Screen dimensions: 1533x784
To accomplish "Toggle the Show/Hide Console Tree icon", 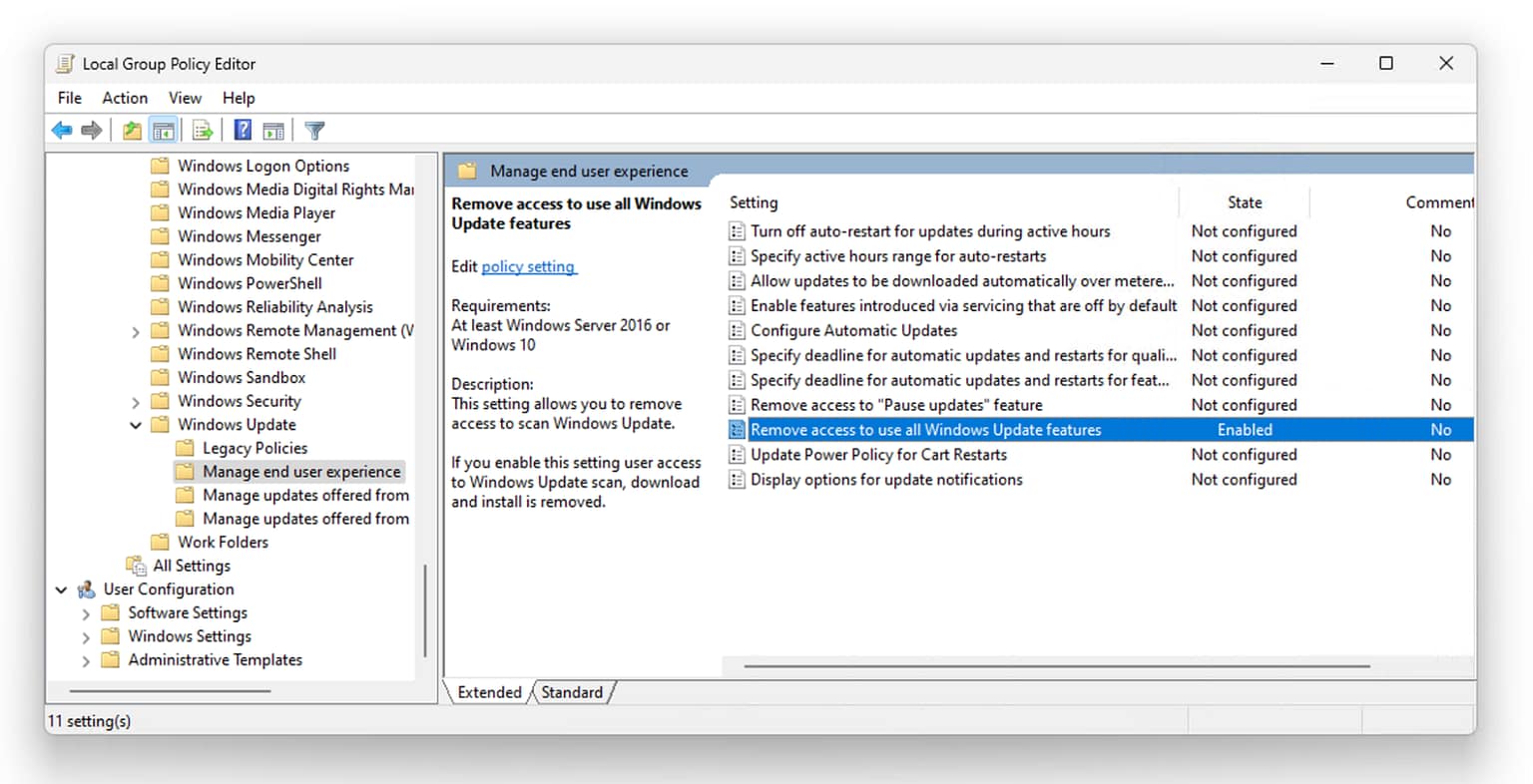I will (163, 130).
